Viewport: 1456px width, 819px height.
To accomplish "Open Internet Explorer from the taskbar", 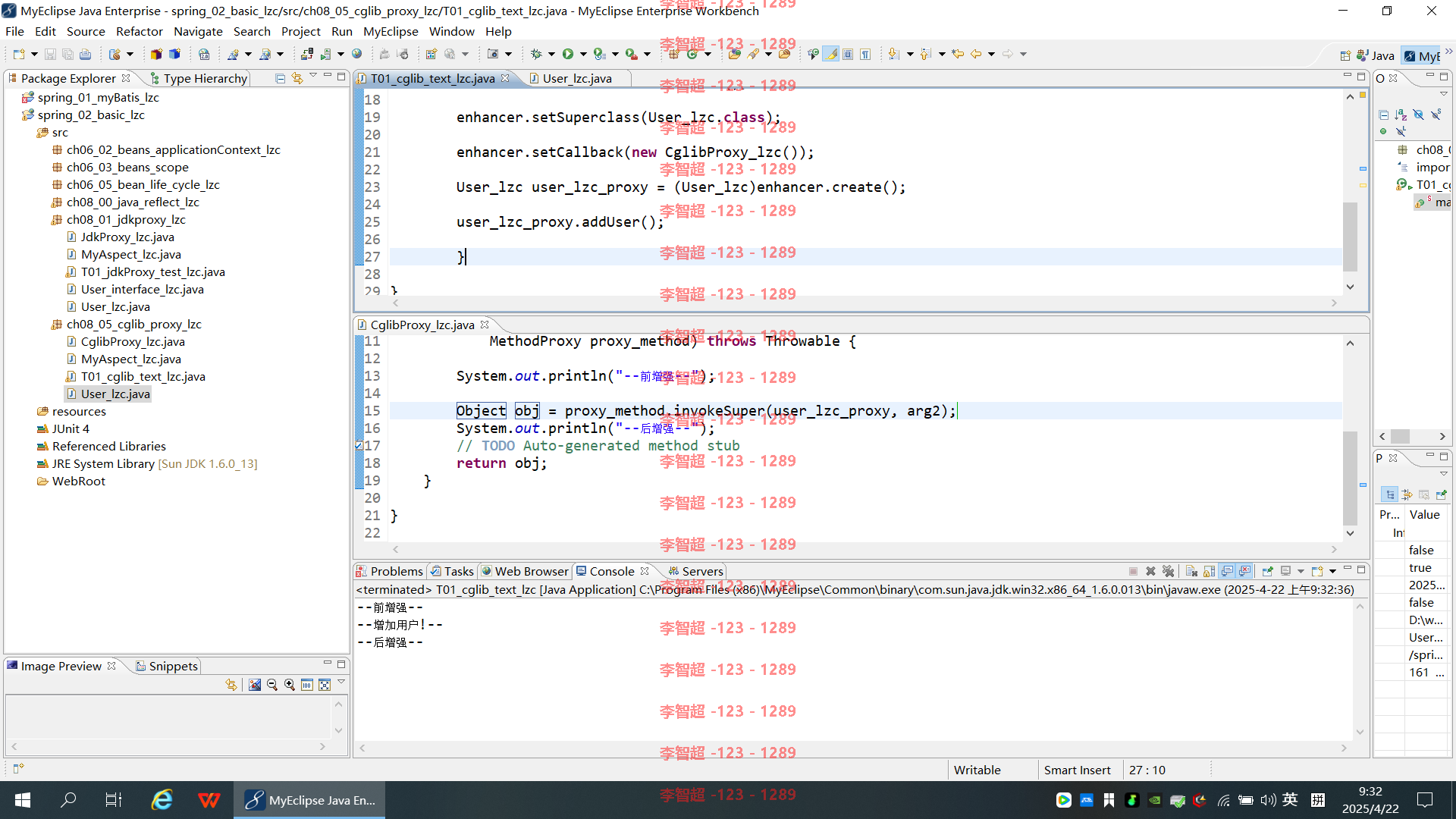I will [162, 800].
